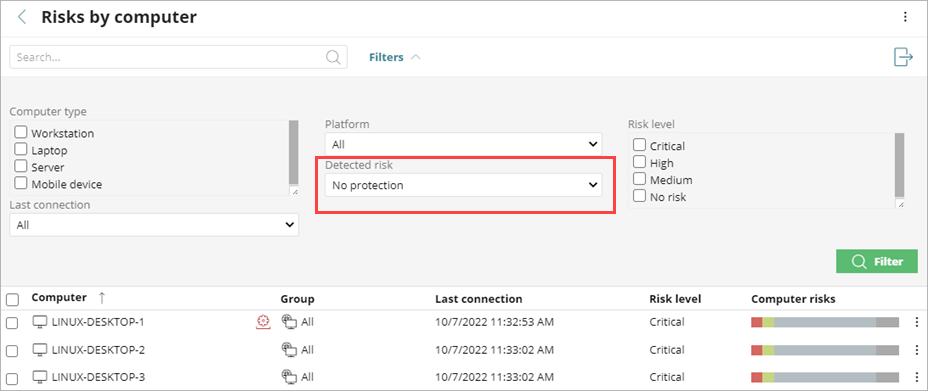Viewport: 928px width, 391px height.
Task: Sort by Last connection column header
Action: pos(479,299)
